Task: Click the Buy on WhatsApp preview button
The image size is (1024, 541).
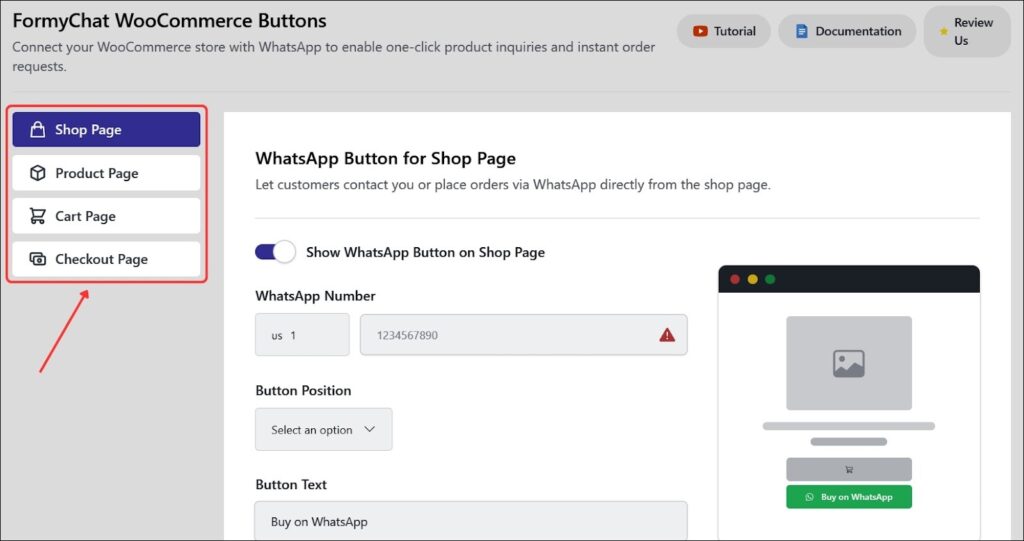Action: pyautogui.click(x=849, y=497)
